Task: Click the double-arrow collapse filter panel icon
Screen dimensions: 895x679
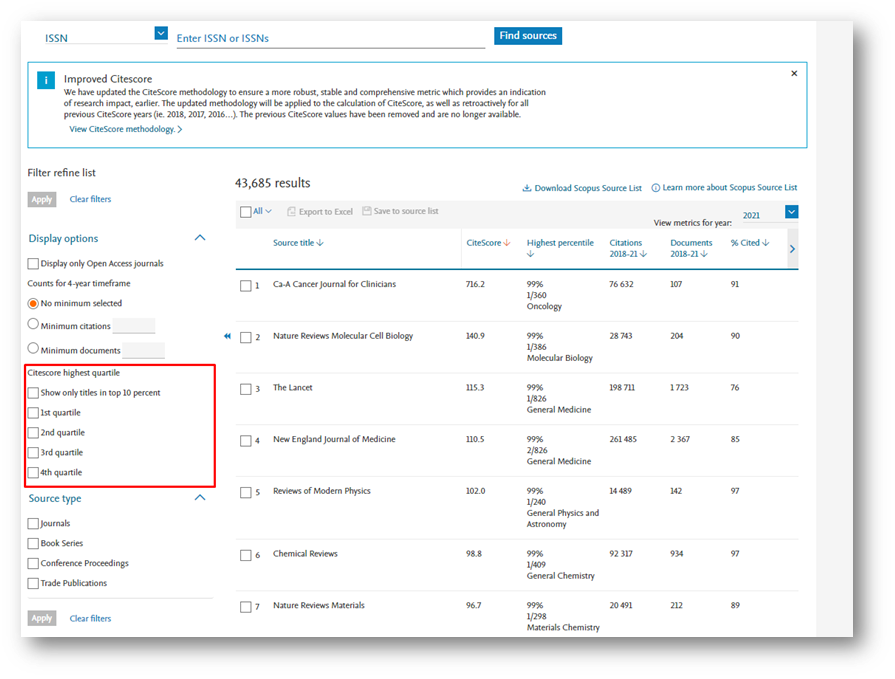Action: pyautogui.click(x=227, y=336)
